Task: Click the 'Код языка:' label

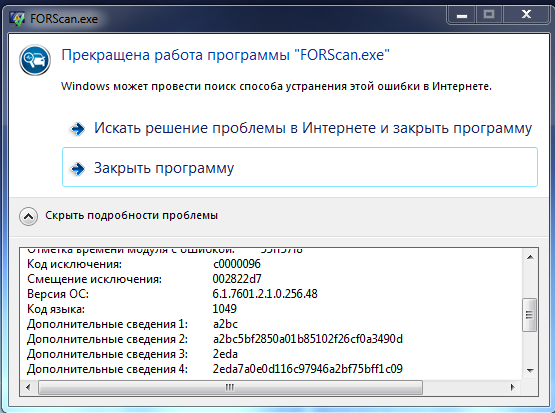Action: 56,309
